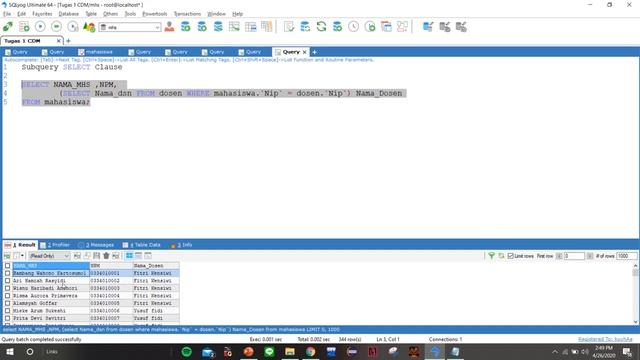Click the Export result icon at toolbar left
Viewport: 640px width, 360px height.
click(x=7, y=256)
